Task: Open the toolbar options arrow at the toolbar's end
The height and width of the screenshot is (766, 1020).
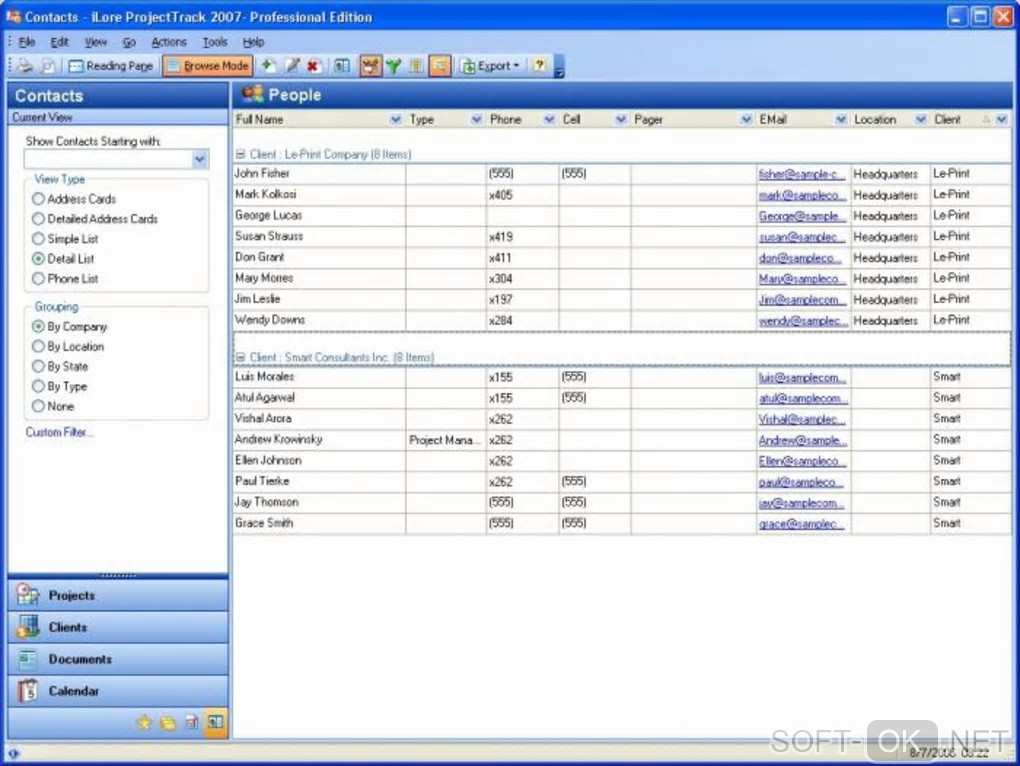Action: [x=559, y=68]
